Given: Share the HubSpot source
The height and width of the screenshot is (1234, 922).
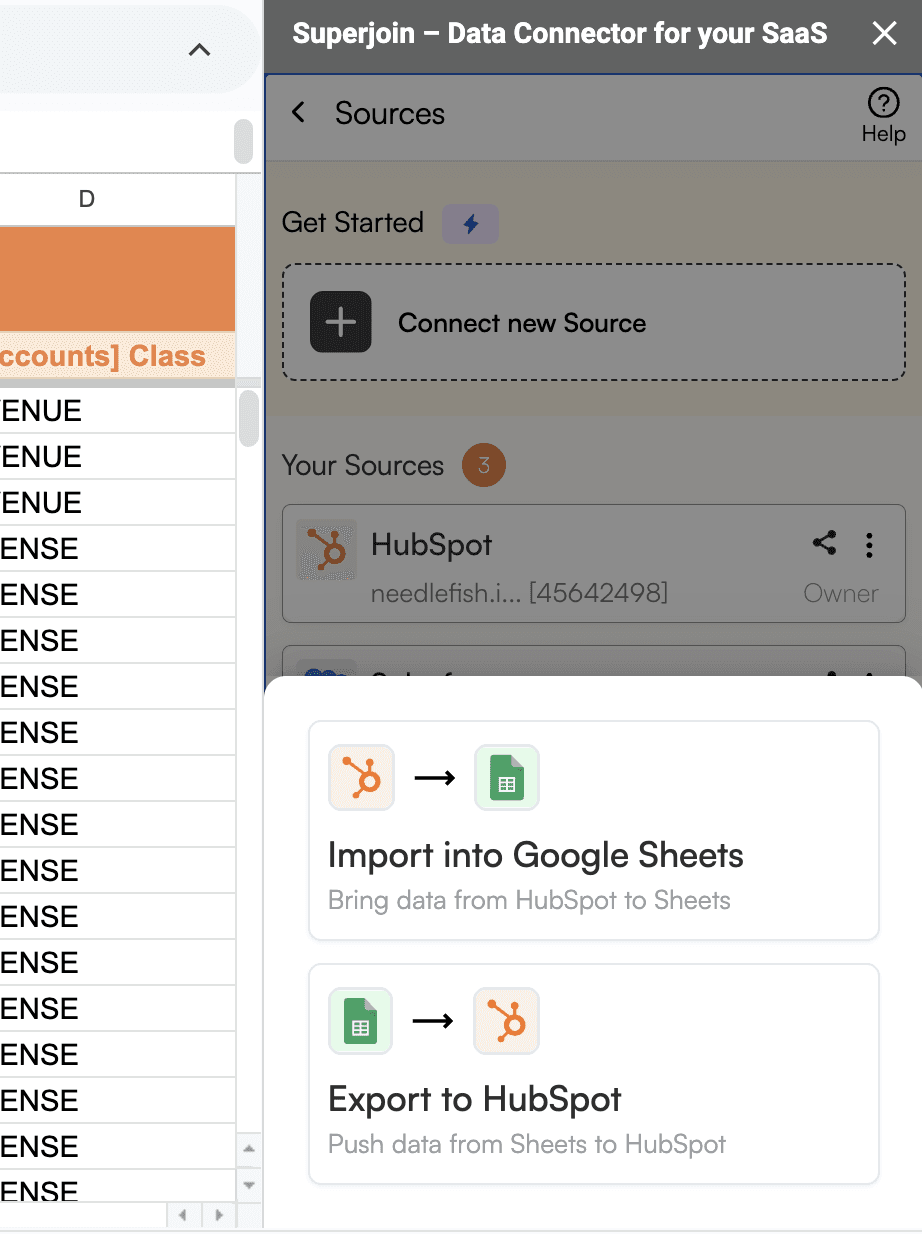Looking at the screenshot, I should pyautogui.click(x=824, y=544).
